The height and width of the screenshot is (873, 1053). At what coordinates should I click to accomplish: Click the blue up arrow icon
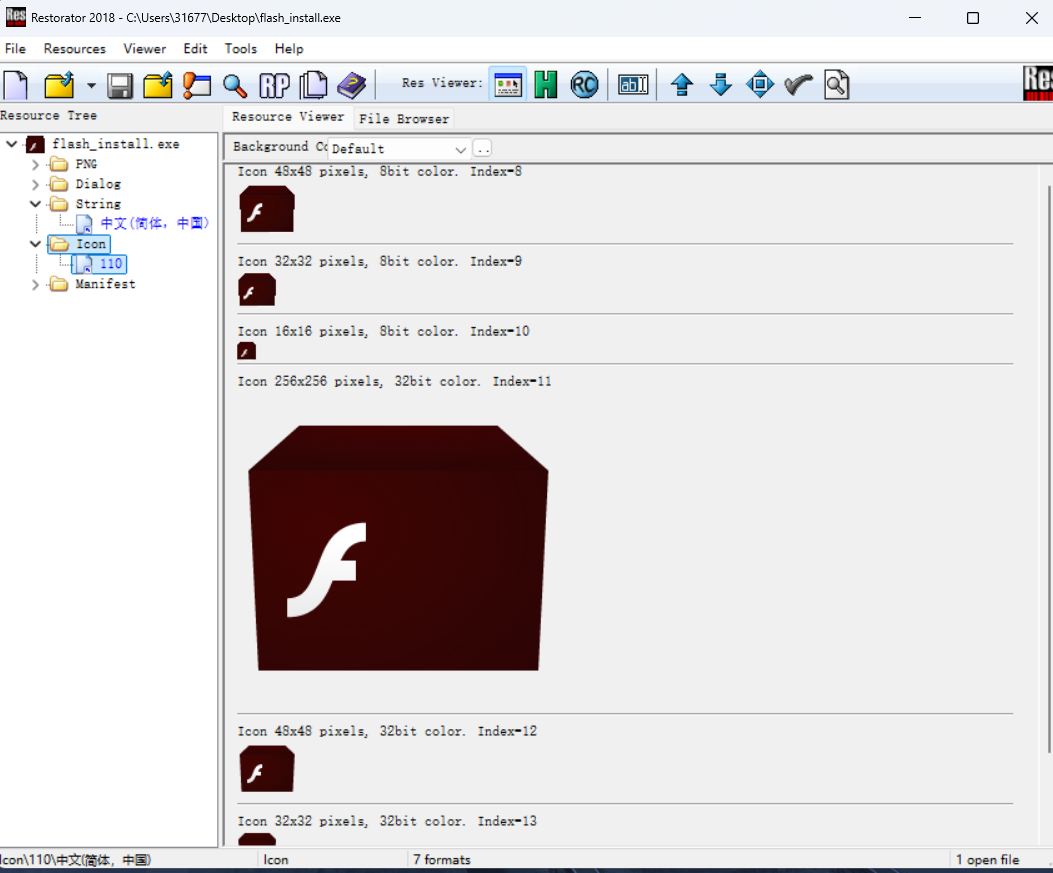[x=682, y=85]
